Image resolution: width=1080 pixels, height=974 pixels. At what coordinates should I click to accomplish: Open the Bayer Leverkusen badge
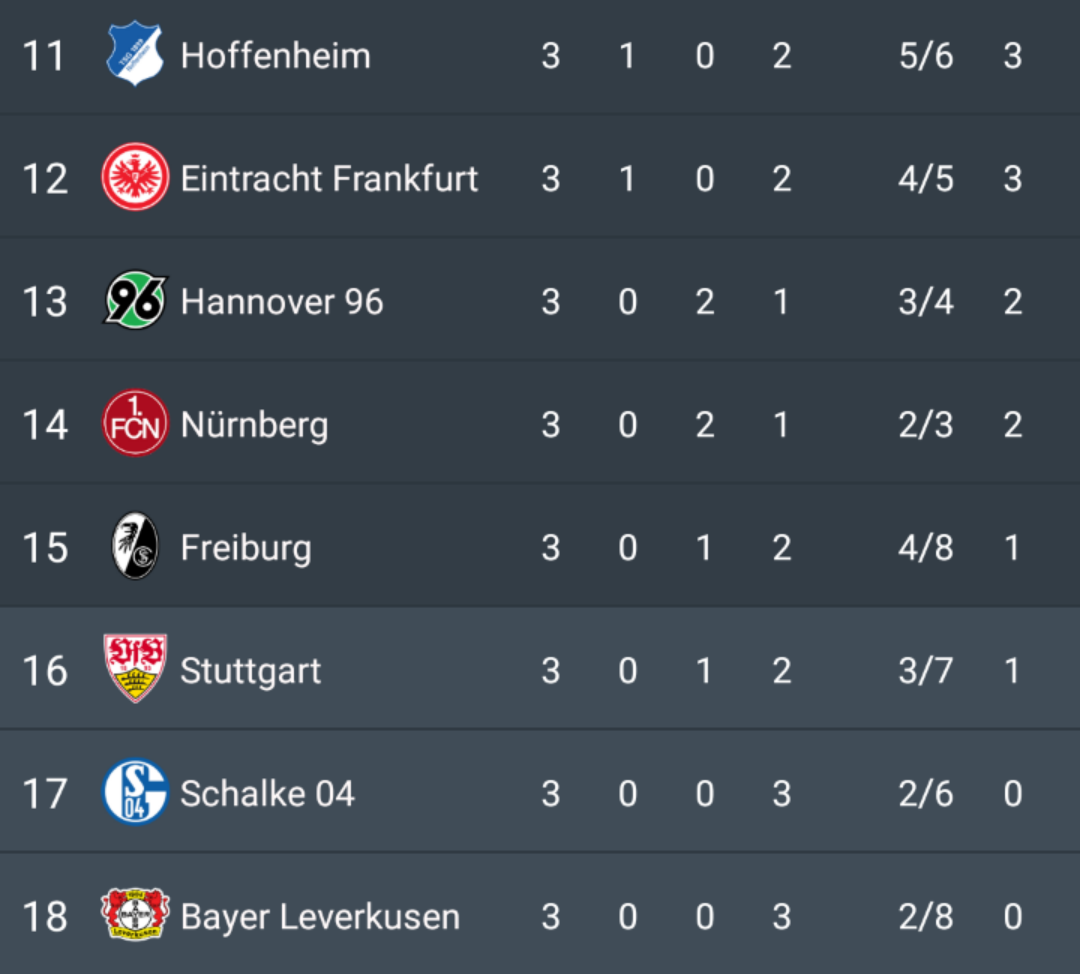[x=135, y=916]
